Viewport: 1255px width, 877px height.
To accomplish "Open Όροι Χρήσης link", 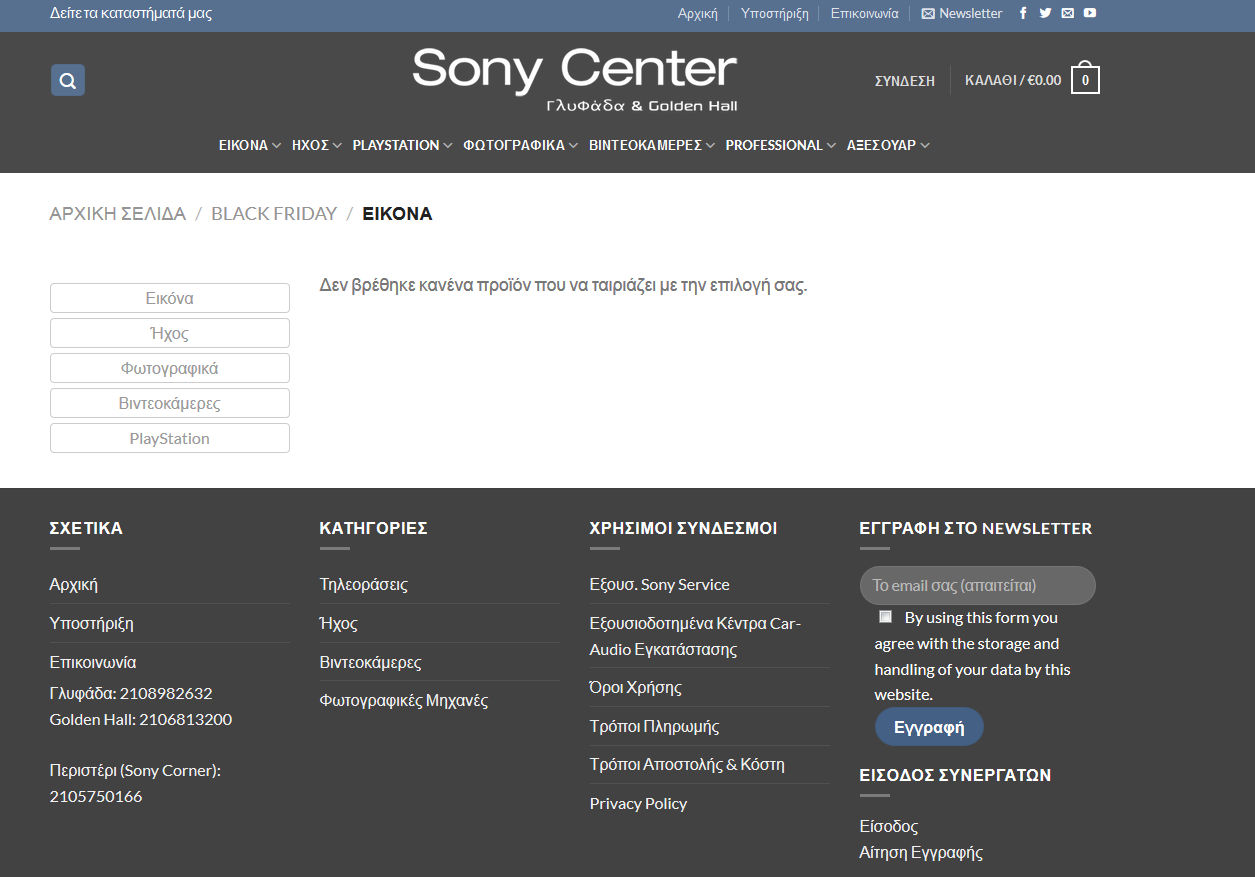I will pyautogui.click(x=636, y=687).
